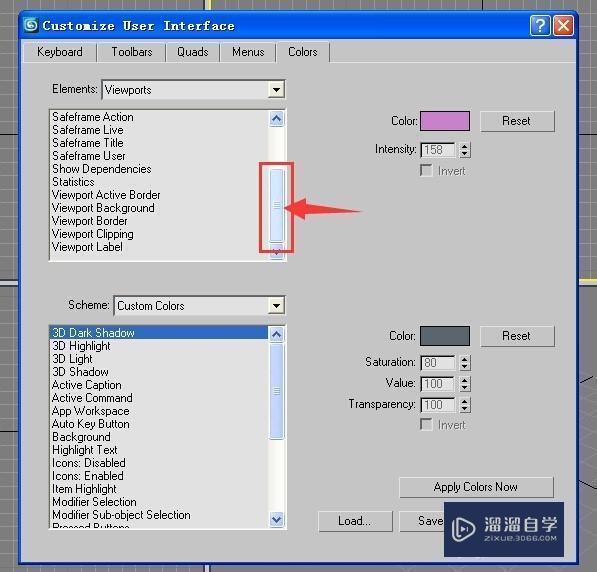The width and height of the screenshot is (597, 572).
Task: Click scheme list scrollbar thumb
Action: pos(277,391)
